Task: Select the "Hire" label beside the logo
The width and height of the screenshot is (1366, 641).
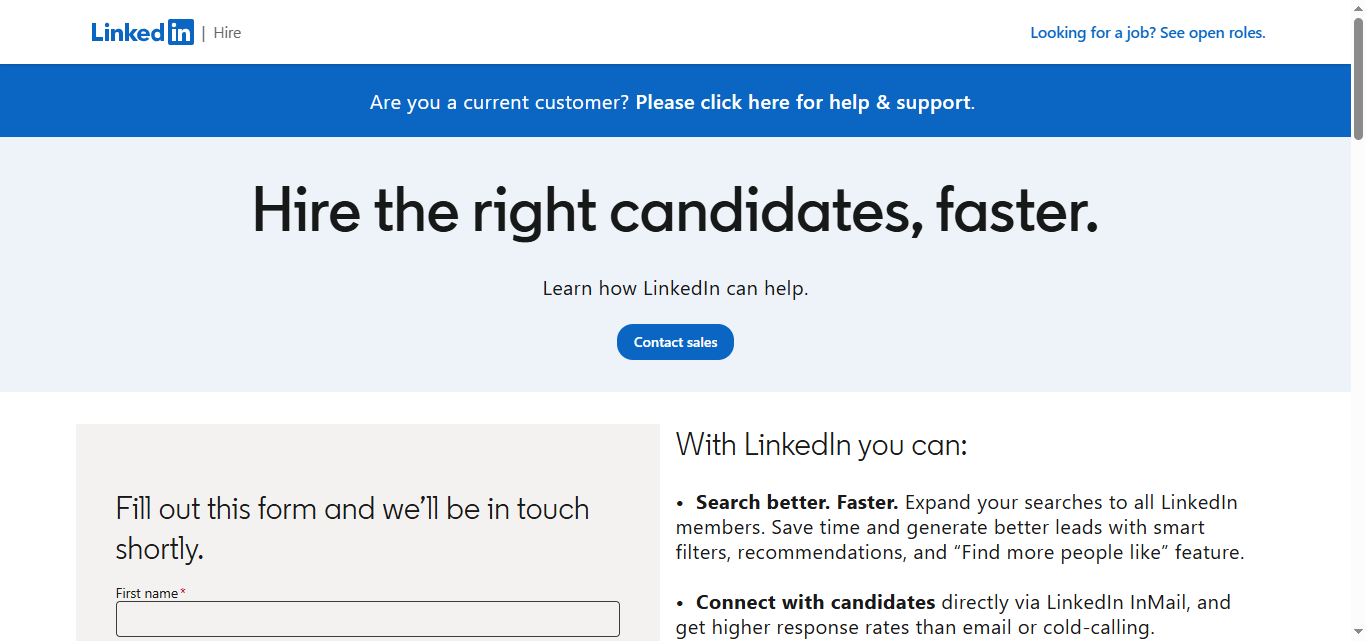Action: [x=227, y=32]
